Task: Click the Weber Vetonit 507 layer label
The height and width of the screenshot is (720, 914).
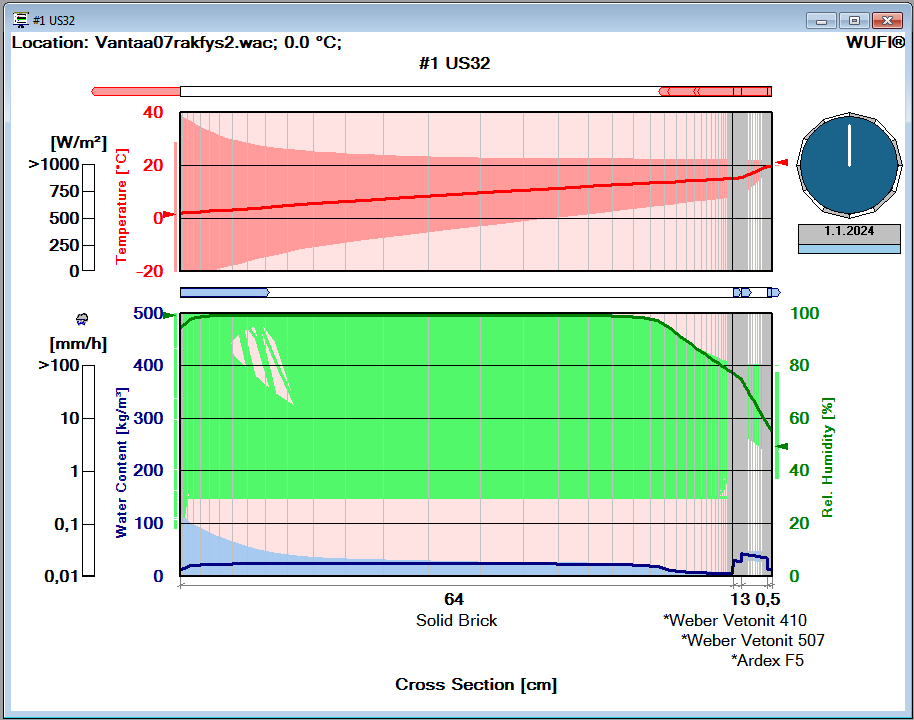Action: tap(752, 640)
